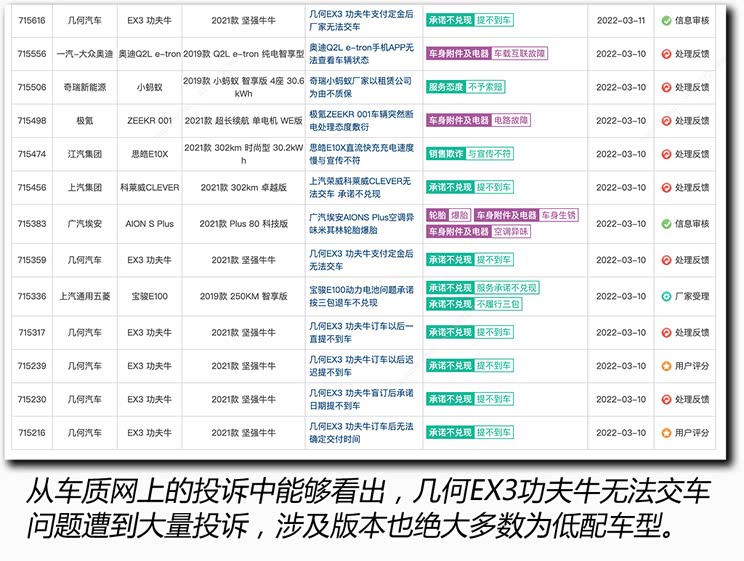
Task: Open the 思皓E10X直流快充 complaint link
Action: pos(361,154)
